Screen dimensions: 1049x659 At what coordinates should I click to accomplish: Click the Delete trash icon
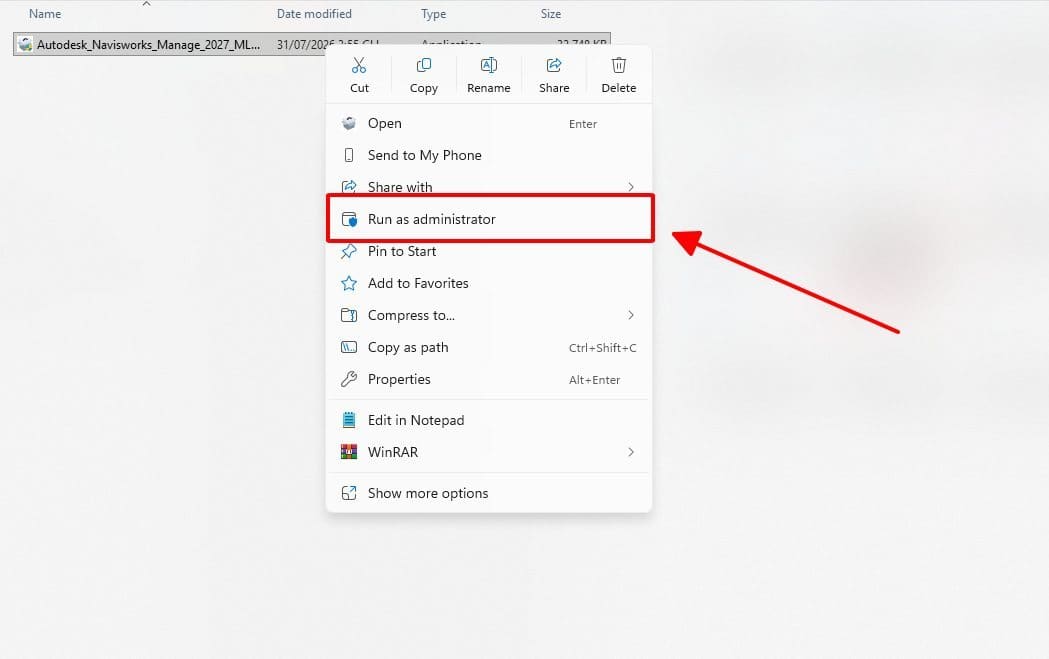coord(619,65)
